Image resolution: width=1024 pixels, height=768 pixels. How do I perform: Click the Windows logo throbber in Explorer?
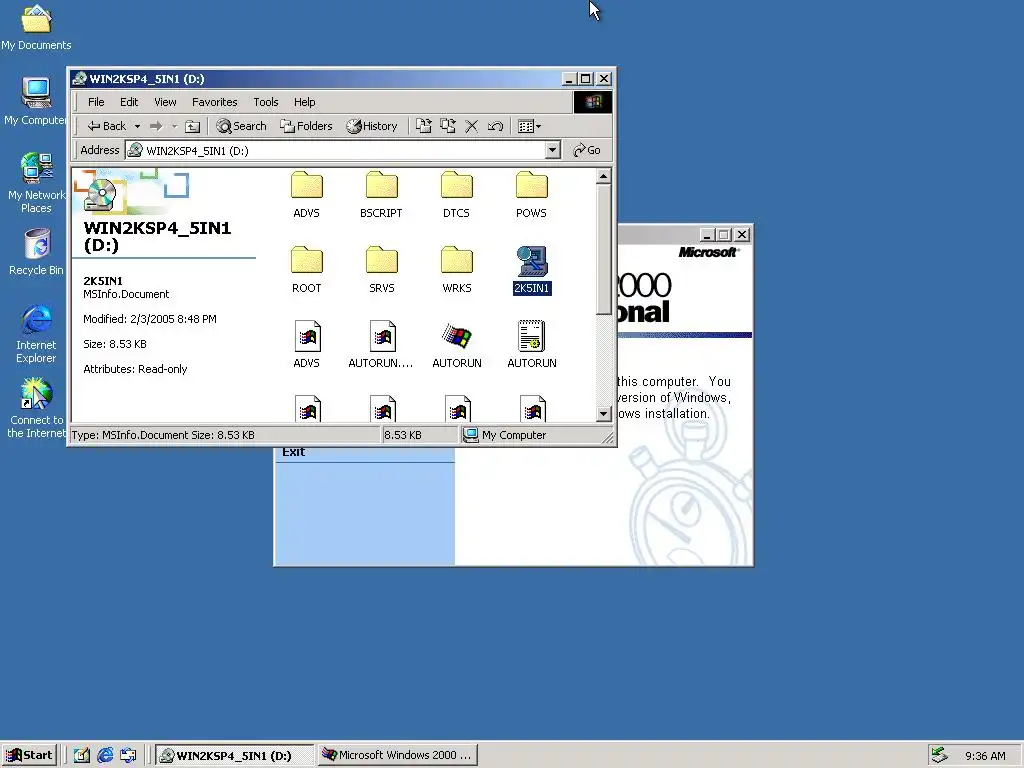click(x=593, y=102)
